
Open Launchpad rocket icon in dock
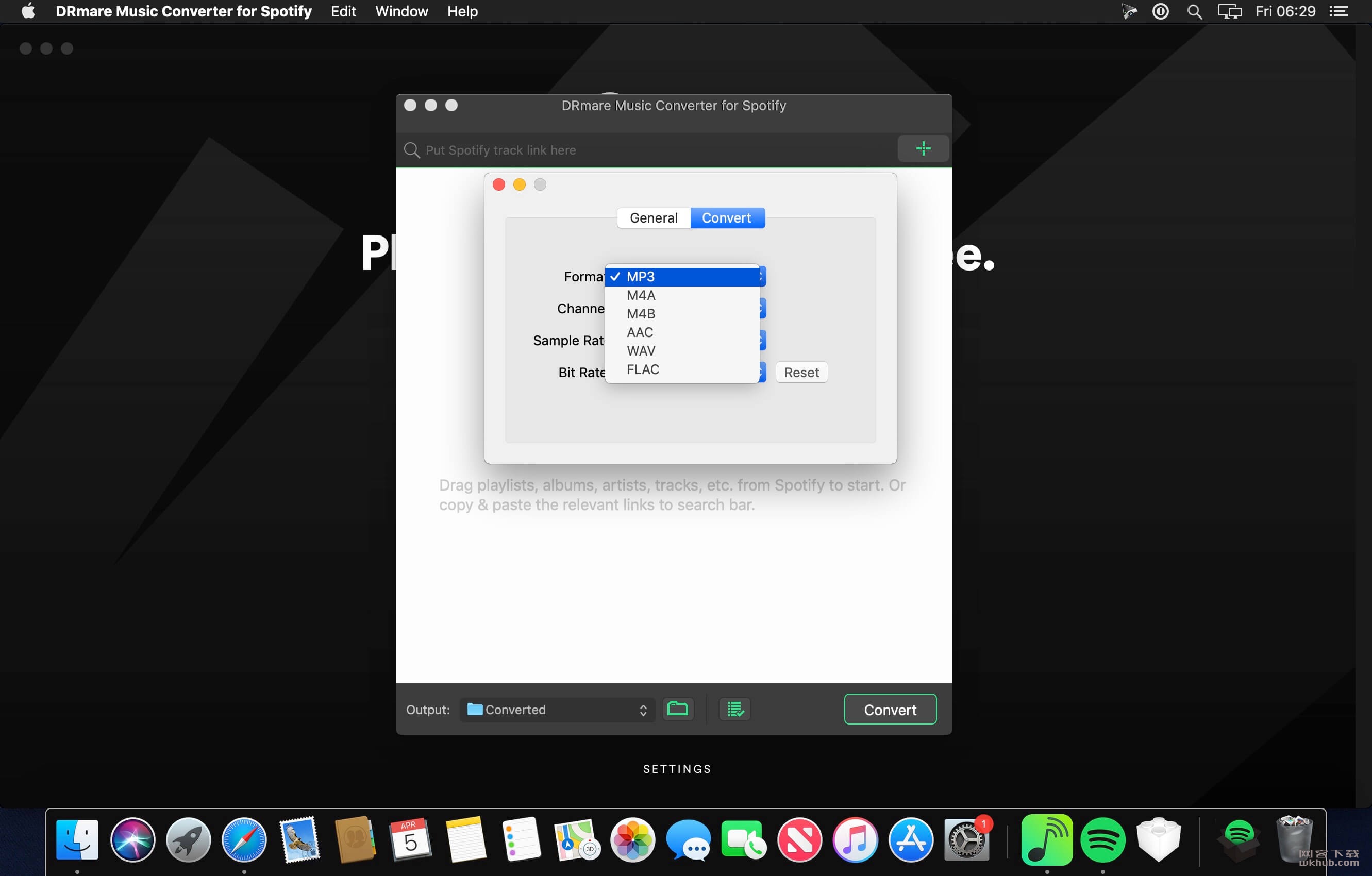click(x=189, y=839)
